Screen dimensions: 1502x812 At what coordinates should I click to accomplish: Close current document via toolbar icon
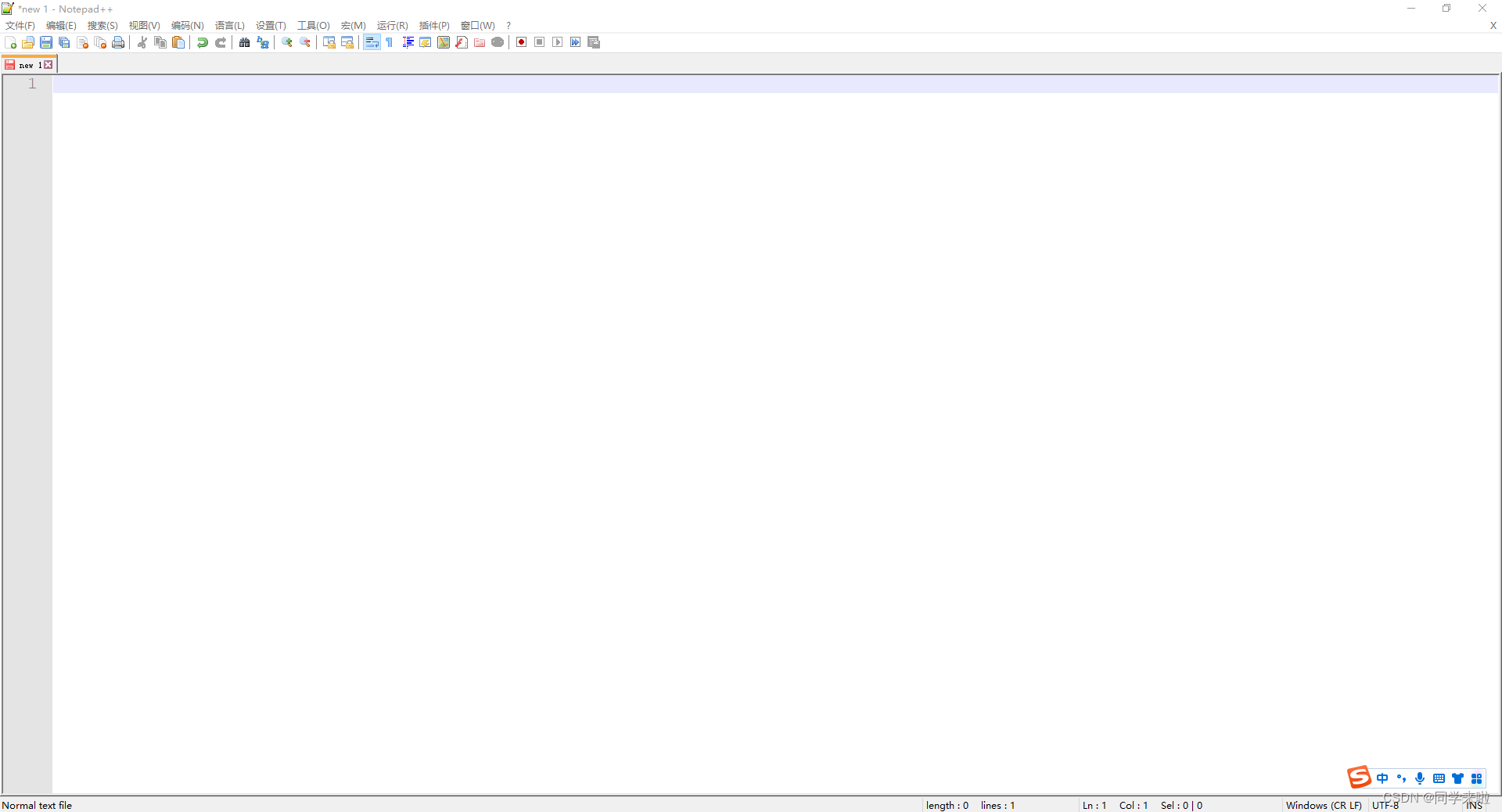click(82, 42)
